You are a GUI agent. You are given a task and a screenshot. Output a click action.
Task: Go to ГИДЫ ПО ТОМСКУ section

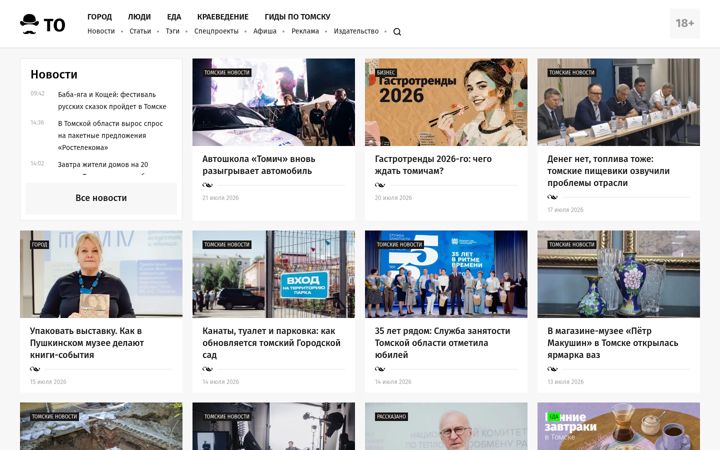[298, 17]
